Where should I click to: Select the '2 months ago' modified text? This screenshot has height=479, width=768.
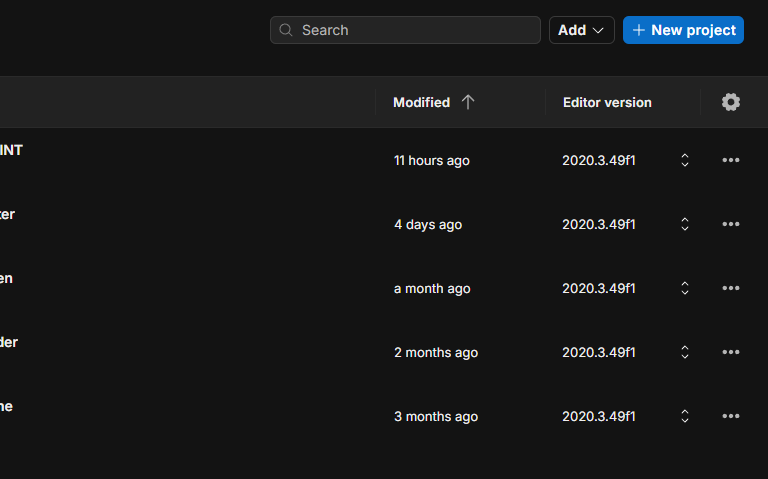[x=436, y=353]
